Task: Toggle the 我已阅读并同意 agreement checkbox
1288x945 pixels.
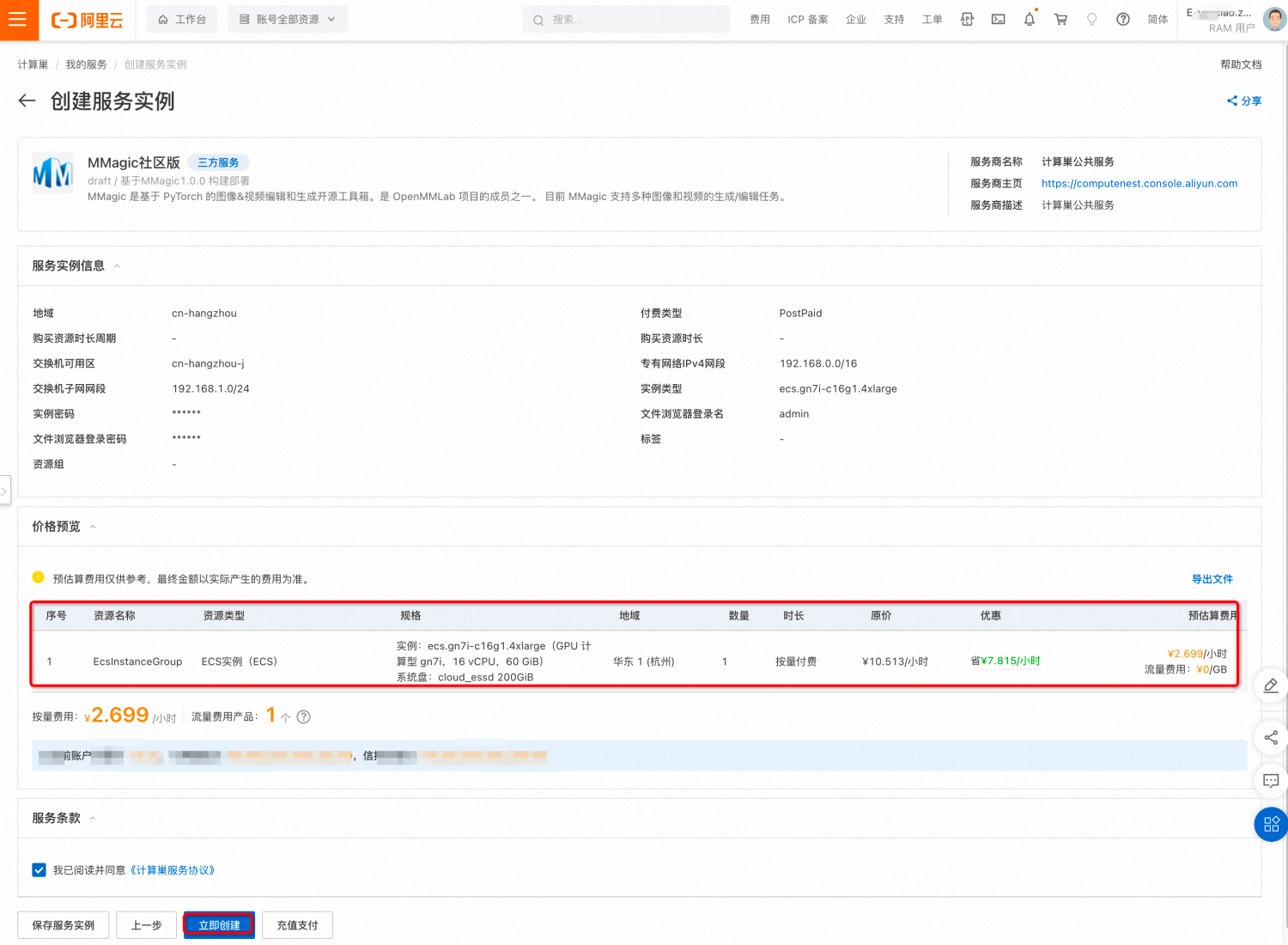Action: pos(39,870)
